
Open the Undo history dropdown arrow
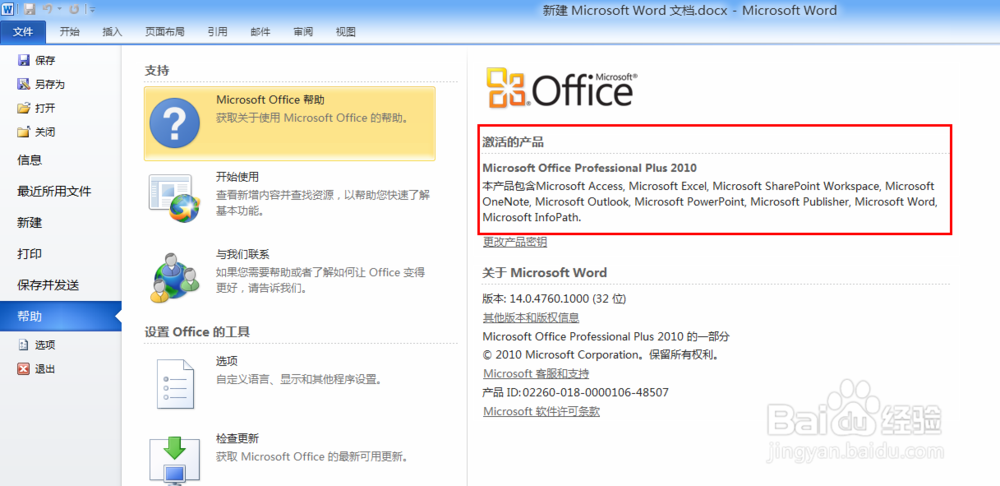tap(59, 10)
